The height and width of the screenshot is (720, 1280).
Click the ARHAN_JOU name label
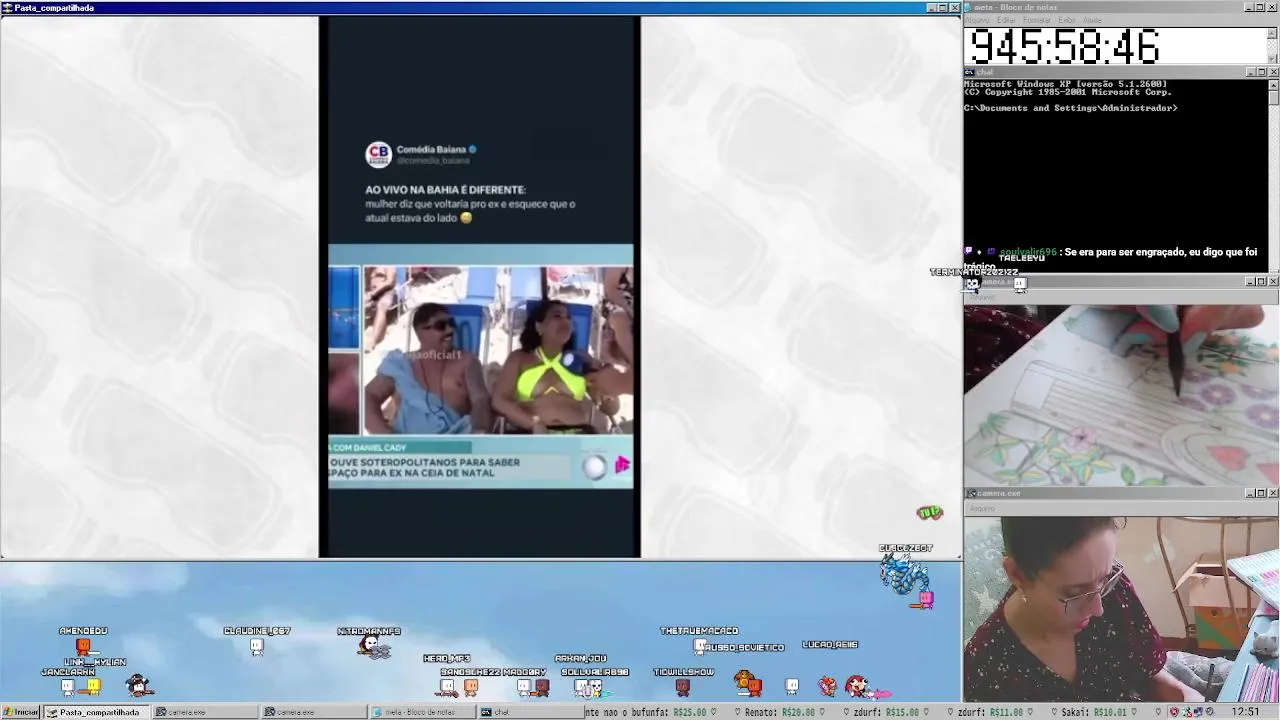pyautogui.click(x=580, y=659)
